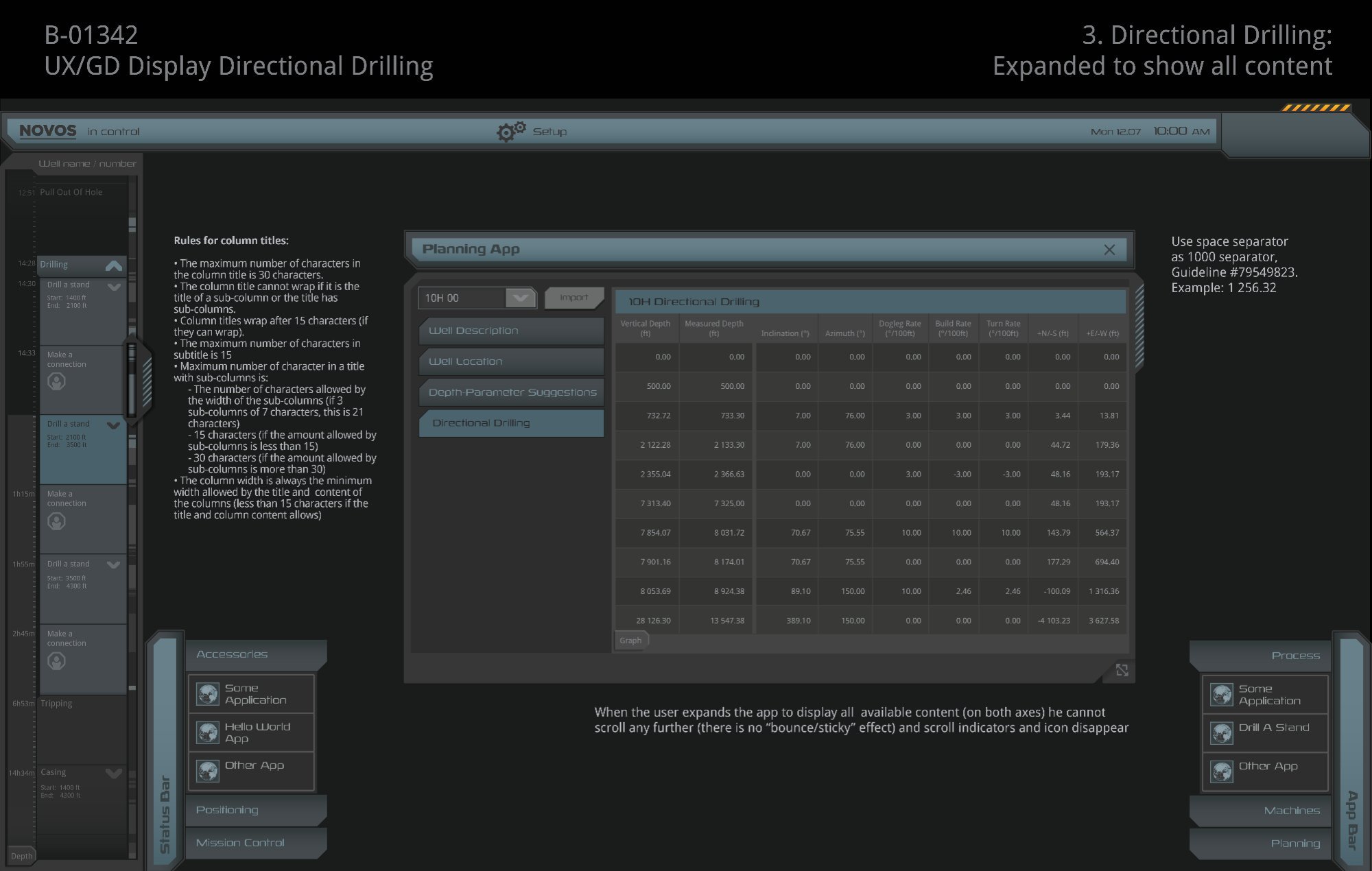1372x871 pixels.
Task: Open Other App icon under Accessories
Action: (207, 771)
